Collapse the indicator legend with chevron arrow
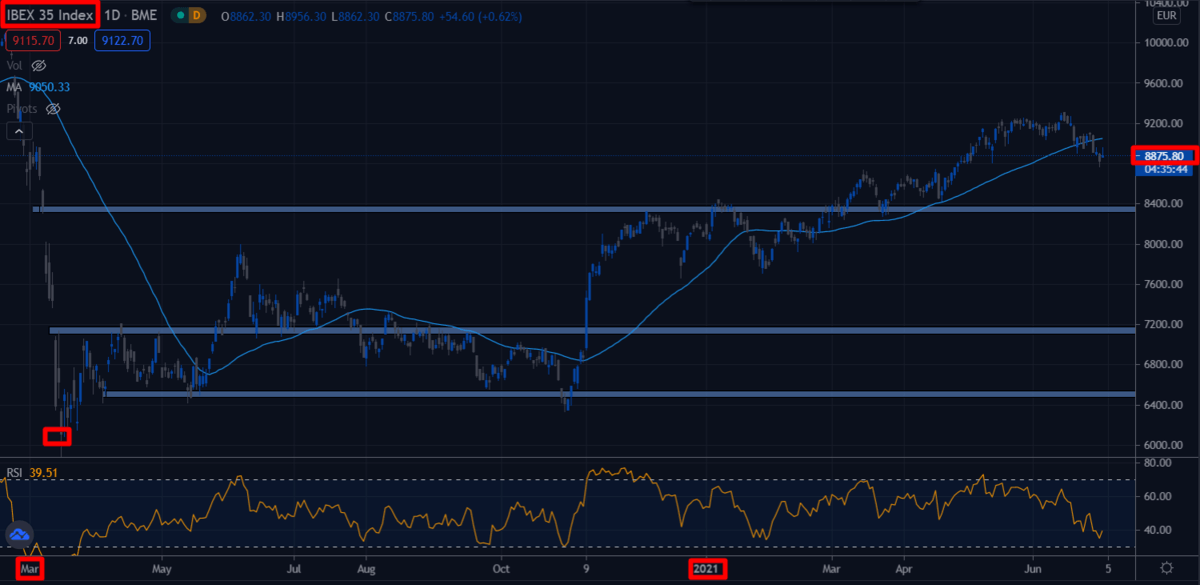 click(x=21, y=131)
